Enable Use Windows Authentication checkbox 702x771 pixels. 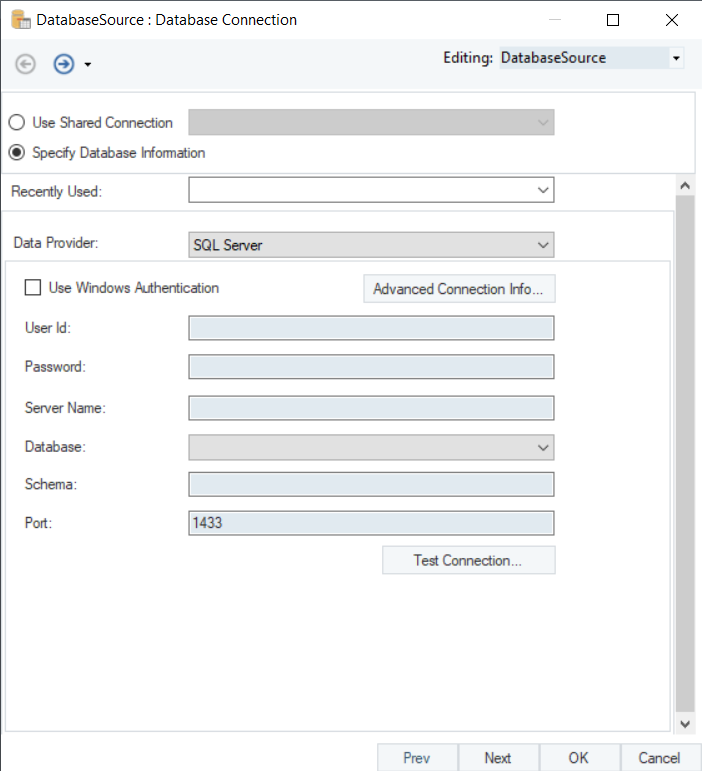click(33, 288)
